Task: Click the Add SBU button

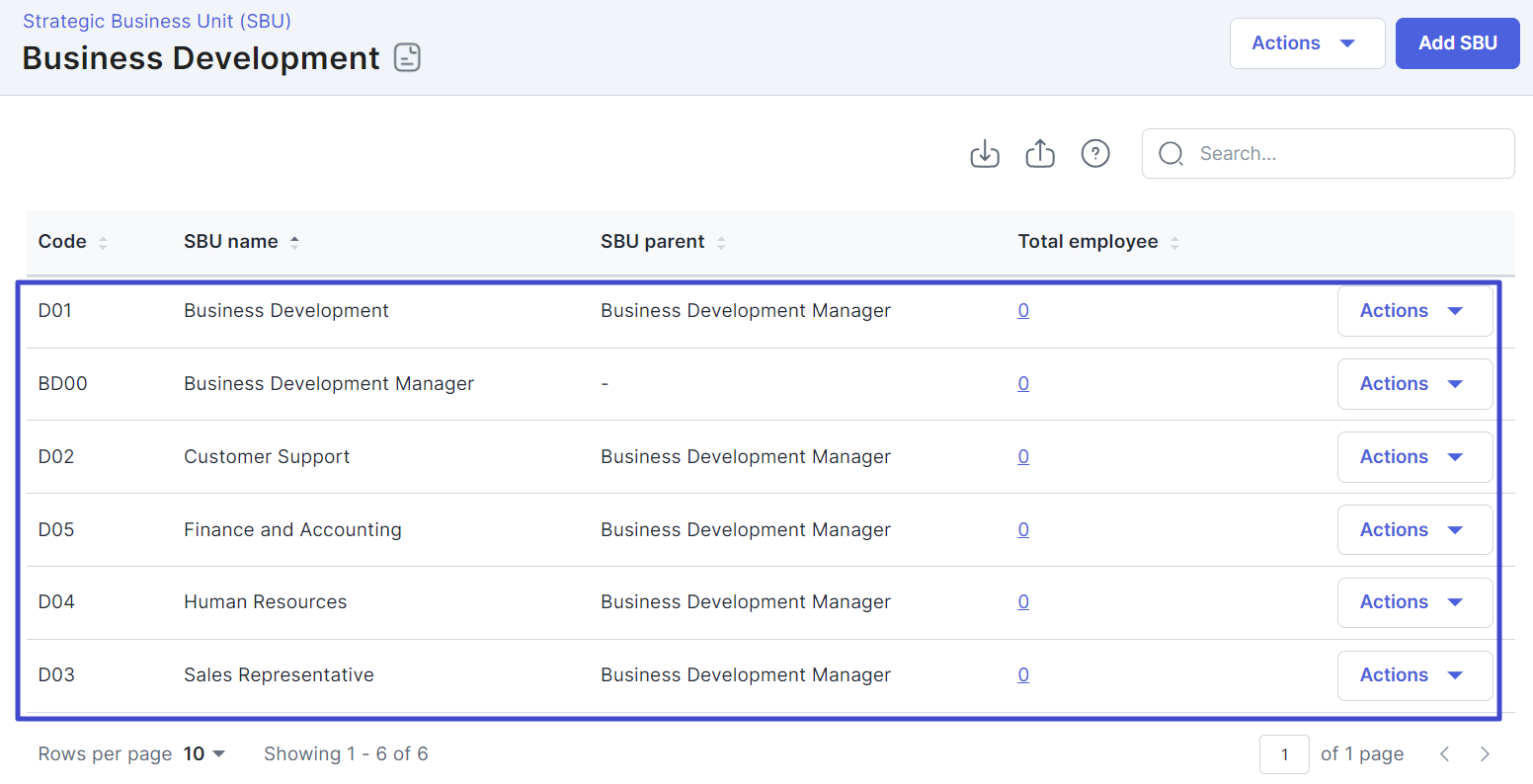Action: pos(1457,43)
